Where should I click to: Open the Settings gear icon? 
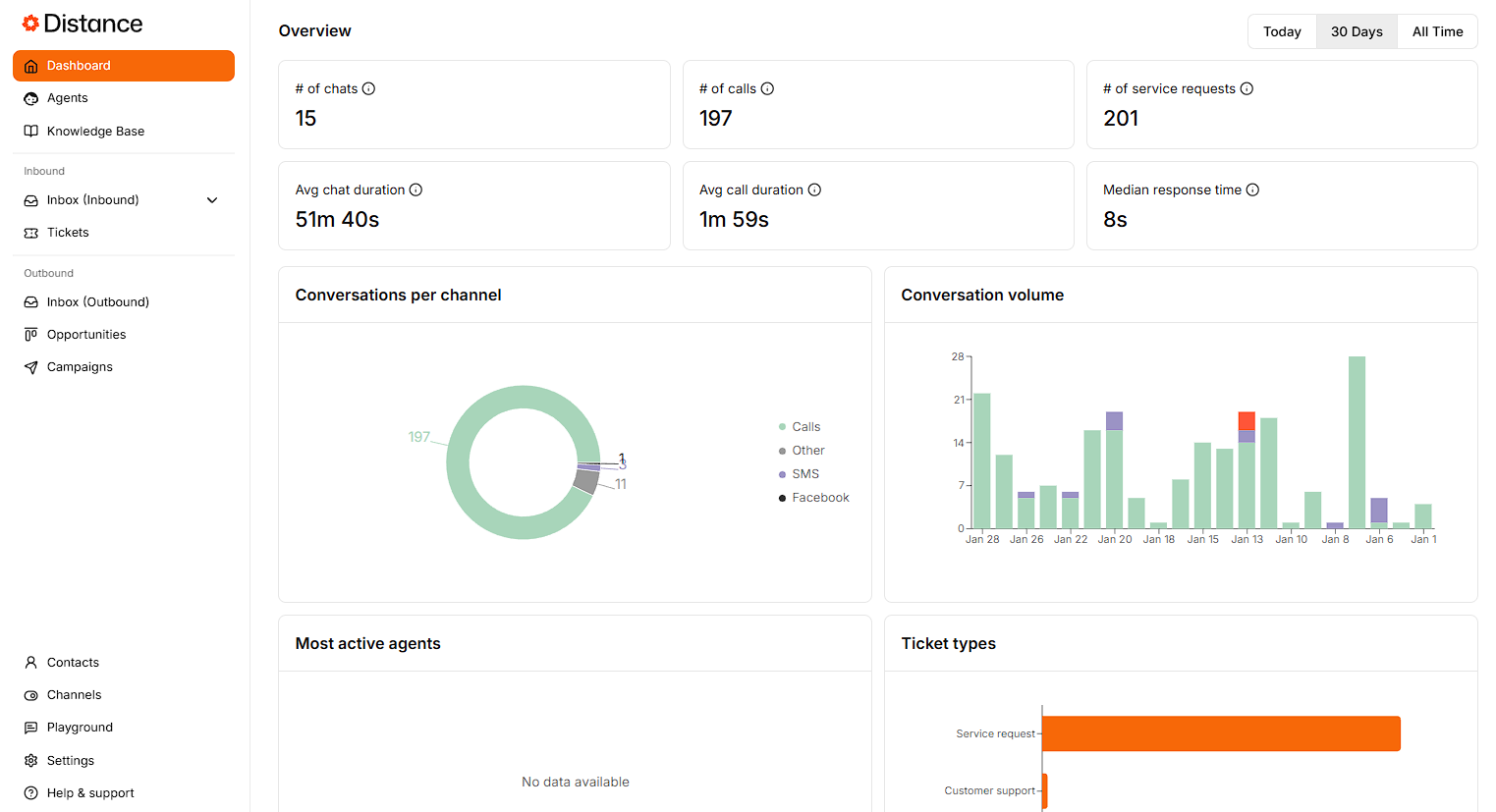(x=31, y=761)
